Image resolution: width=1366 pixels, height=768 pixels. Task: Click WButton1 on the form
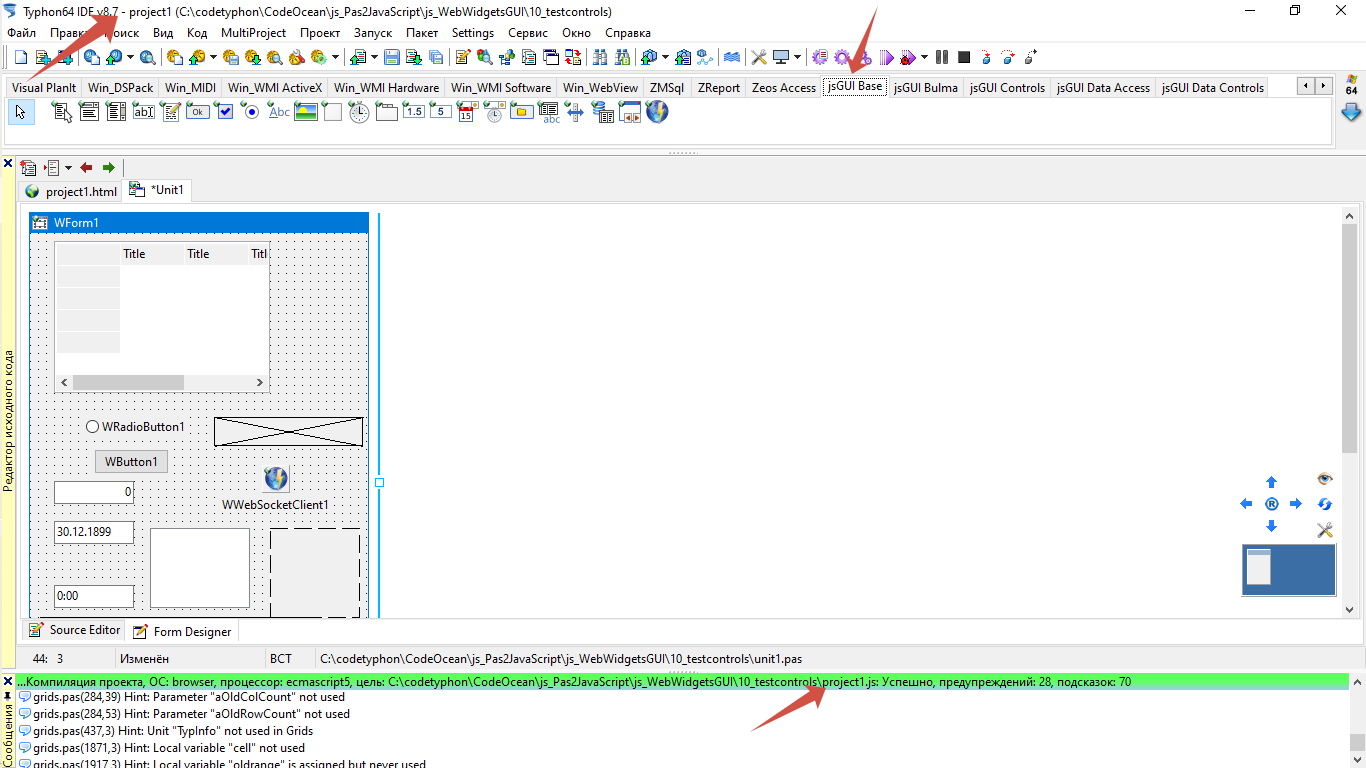[131, 462]
